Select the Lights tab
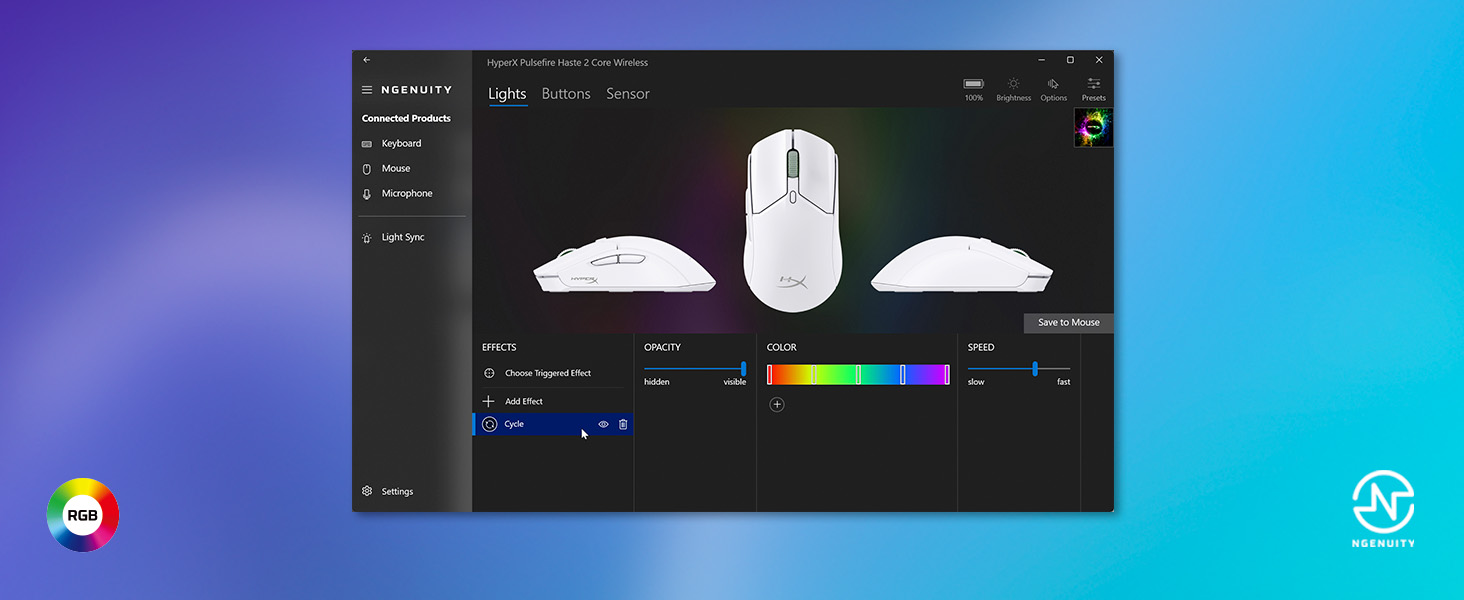Image resolution: width=1464 pixels, height=600 pixels. (x=507, y=93)
